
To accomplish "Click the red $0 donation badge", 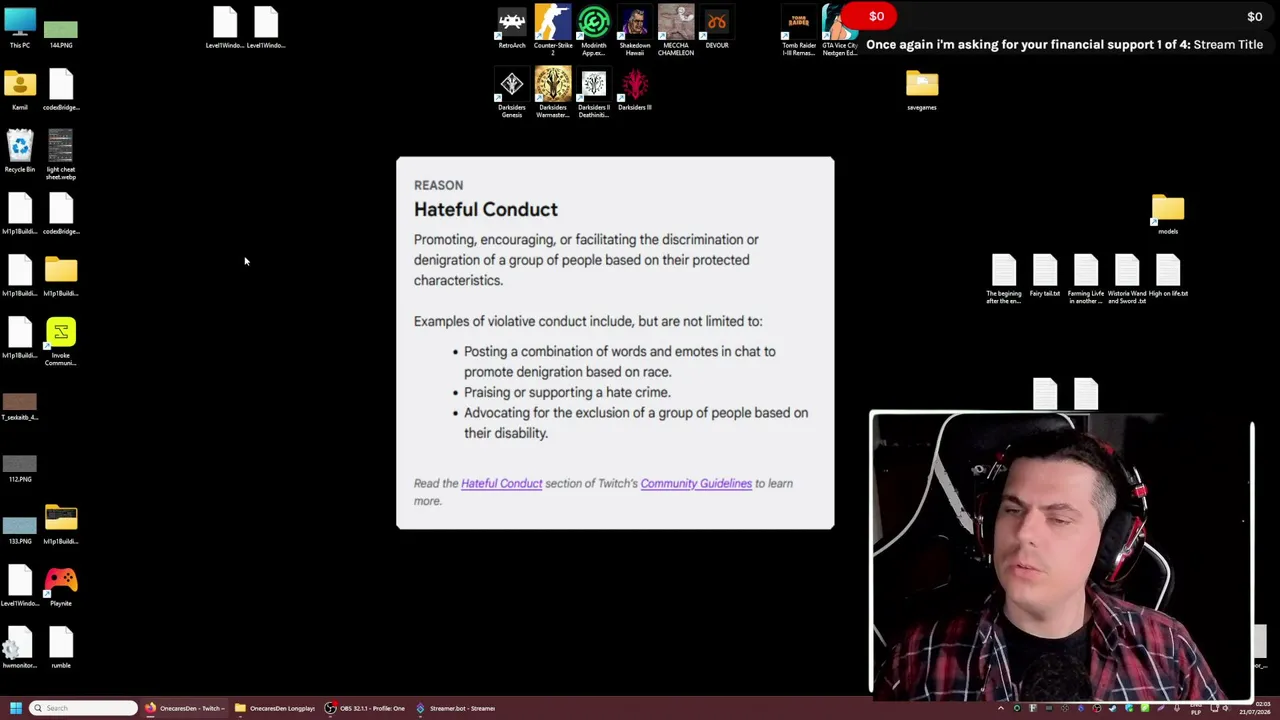I will [x=868, y=16].
